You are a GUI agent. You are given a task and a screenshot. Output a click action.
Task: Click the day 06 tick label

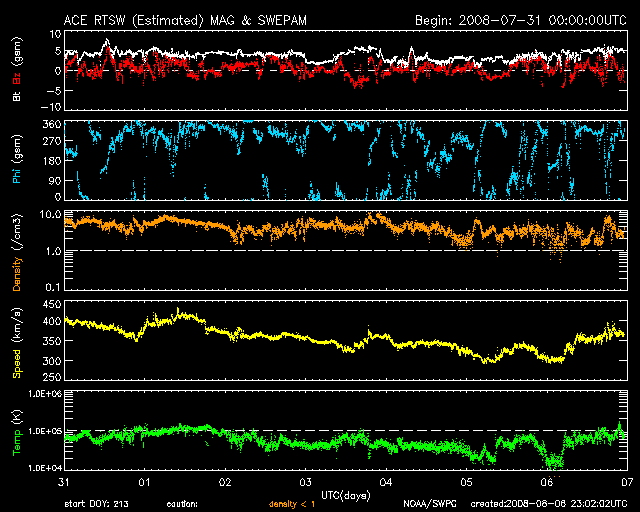click(547, 482)
